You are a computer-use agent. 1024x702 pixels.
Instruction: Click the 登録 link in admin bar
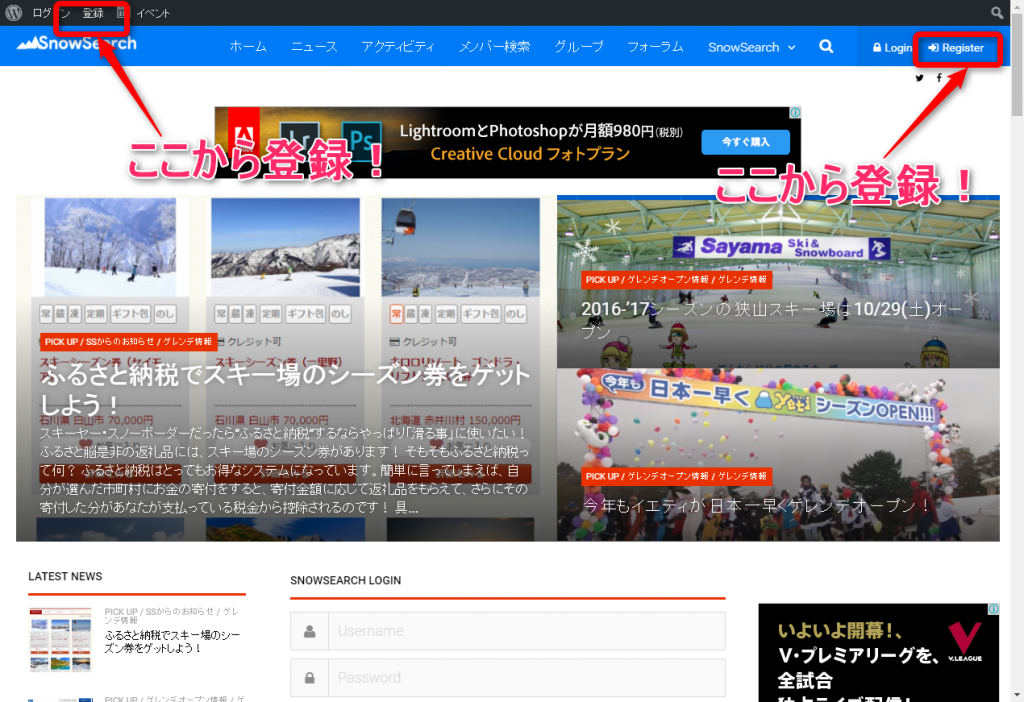click(93, 13)
